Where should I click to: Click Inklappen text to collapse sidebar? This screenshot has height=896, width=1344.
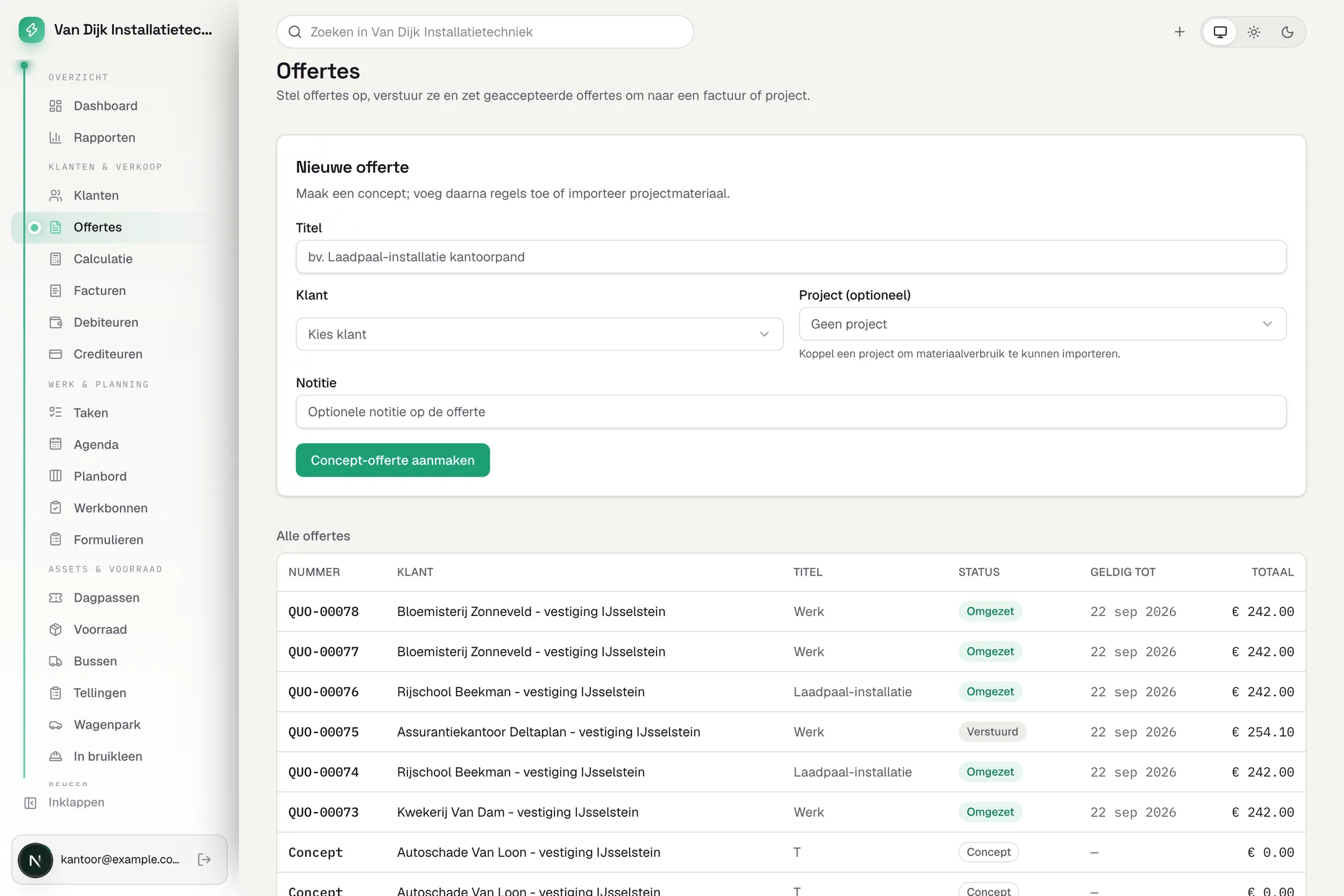point(77,802)
